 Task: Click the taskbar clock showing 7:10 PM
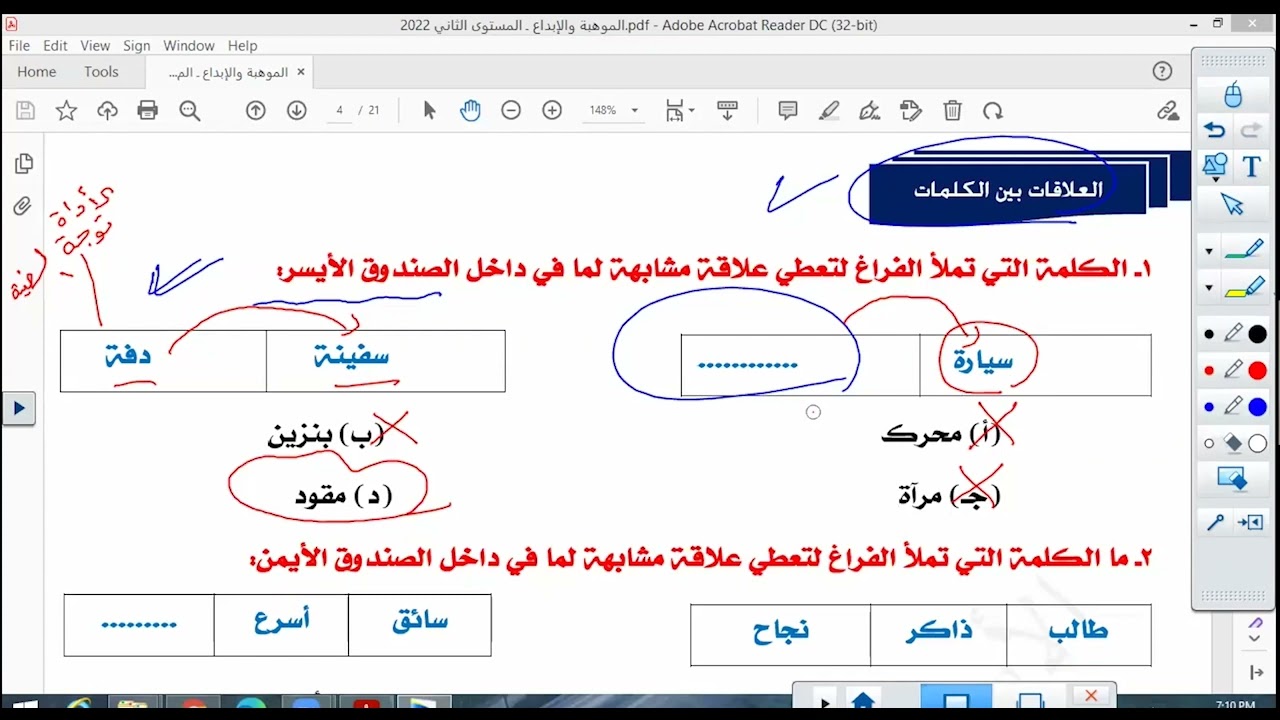coord(1235,706)
